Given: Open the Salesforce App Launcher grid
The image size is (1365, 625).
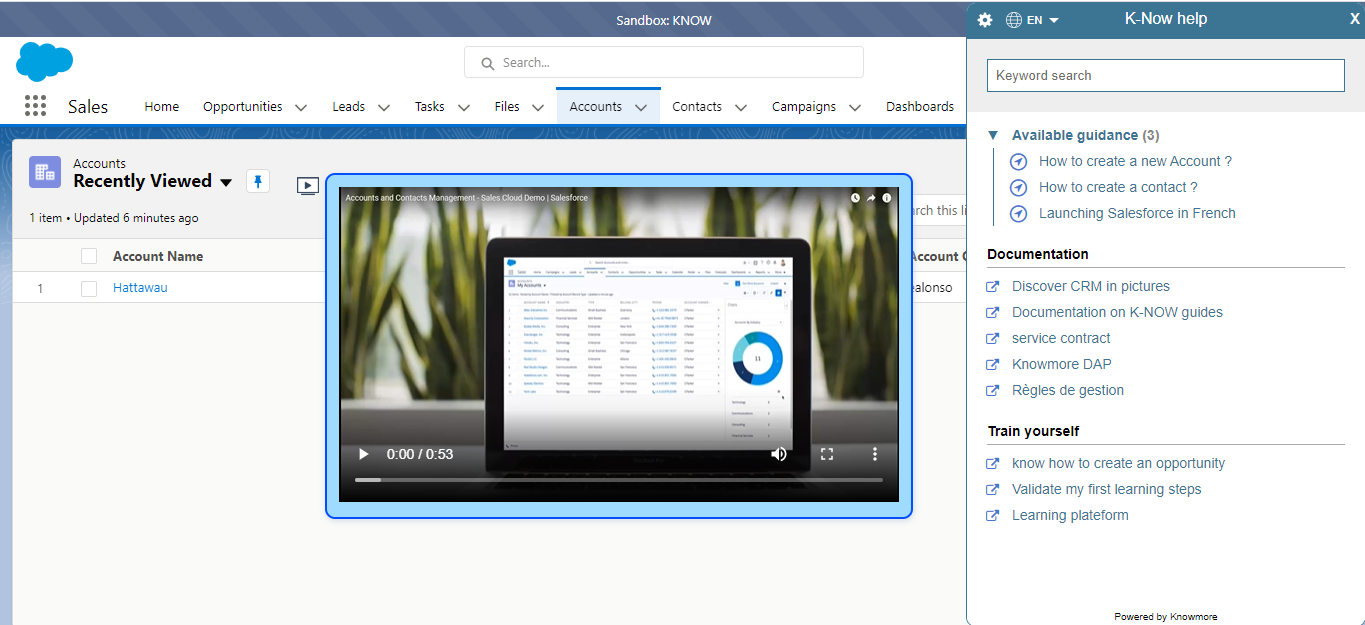Looking at the screenshot, I should [x=35, y=105].
